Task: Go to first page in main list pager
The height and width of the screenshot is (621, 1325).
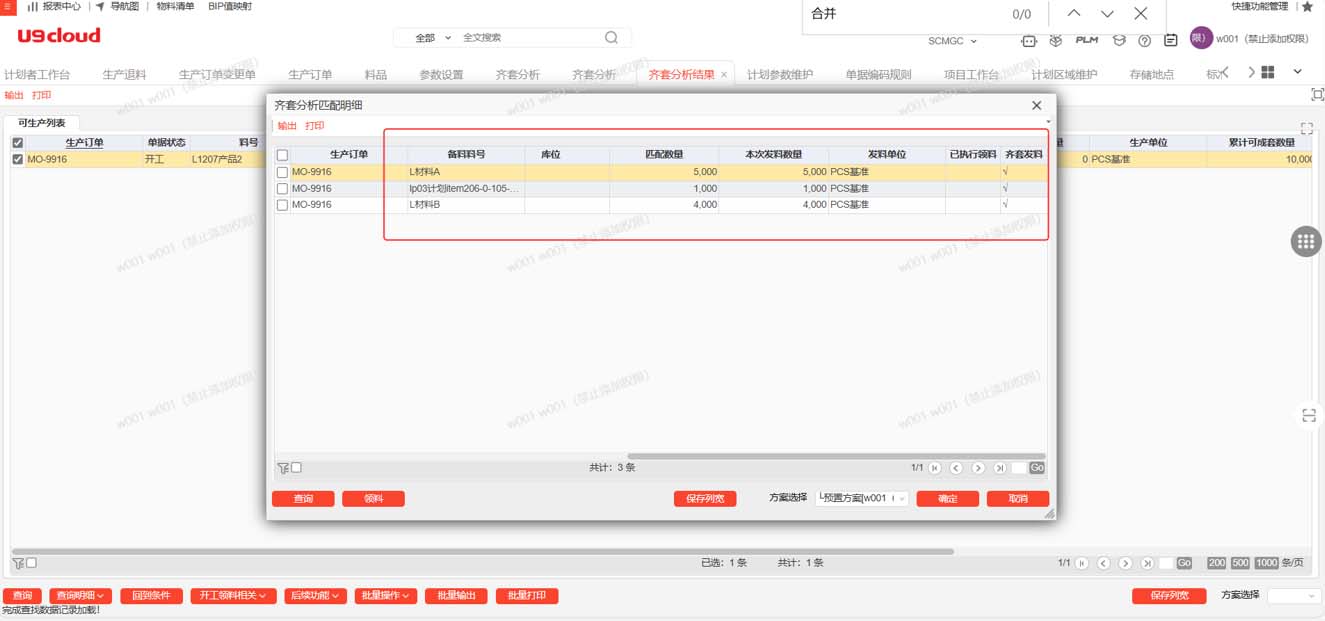Action: pos(1082,563)
